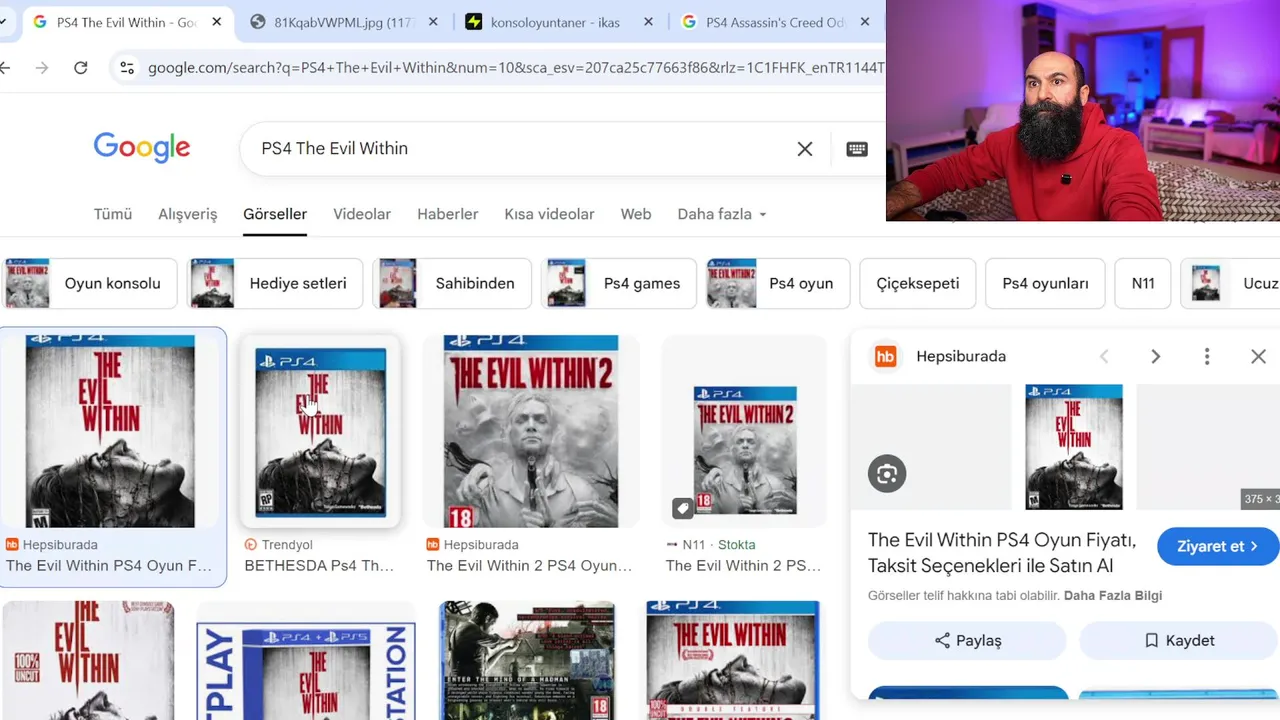Select the Görseller search tab

tap(275, 214)
